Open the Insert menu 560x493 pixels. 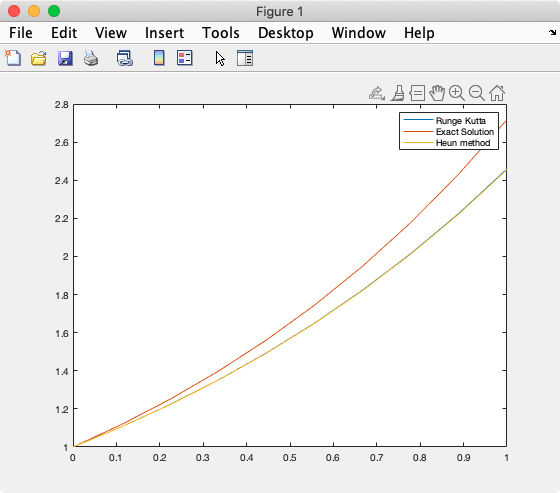click(x=164, y=33)
